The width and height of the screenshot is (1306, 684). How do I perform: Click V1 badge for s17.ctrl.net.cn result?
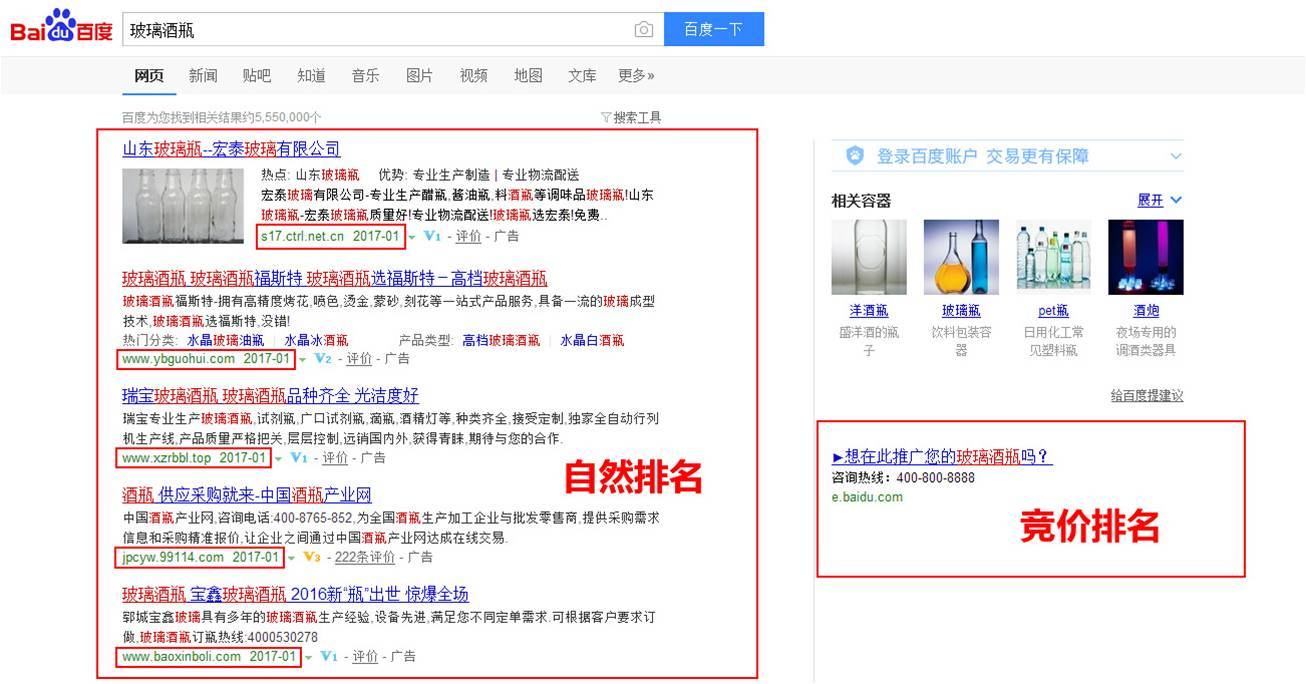[x=432, y=237]
